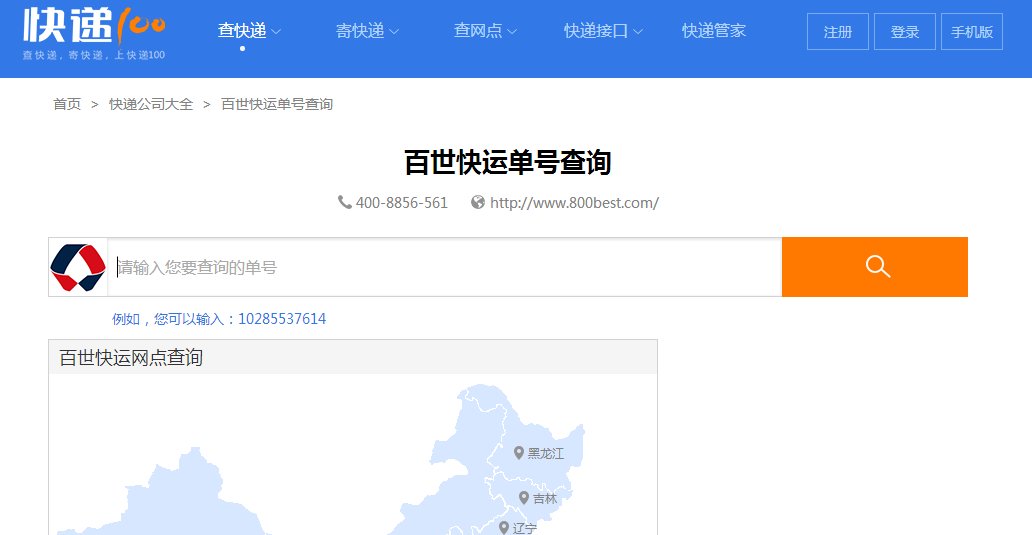Image resolution: width=1032 pixels, height=535 pixels.
Task: Open the http://www.800best.com/ website link
Action: 574,203
